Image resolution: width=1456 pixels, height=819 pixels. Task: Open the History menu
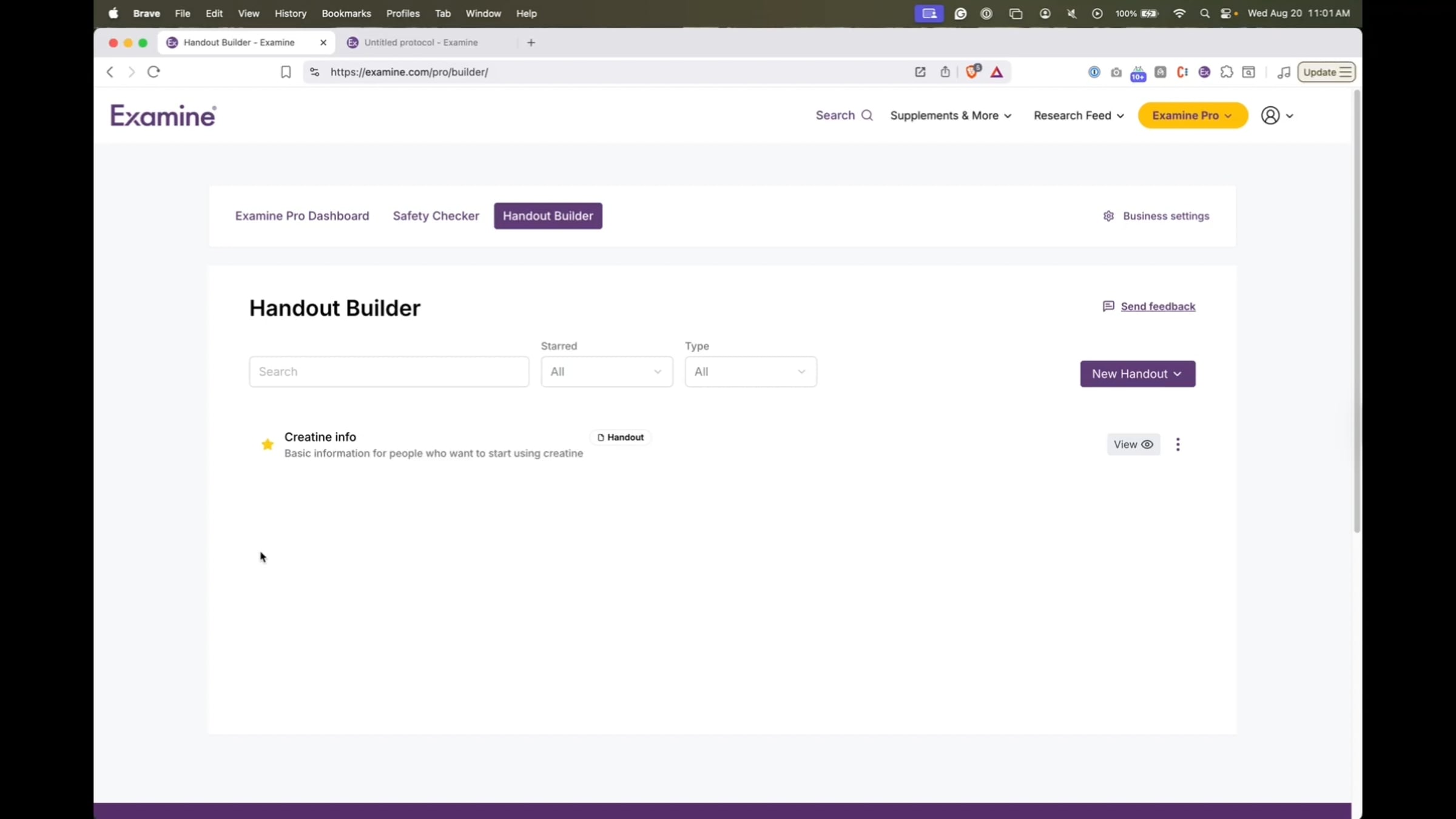click(x=290, y=13)
